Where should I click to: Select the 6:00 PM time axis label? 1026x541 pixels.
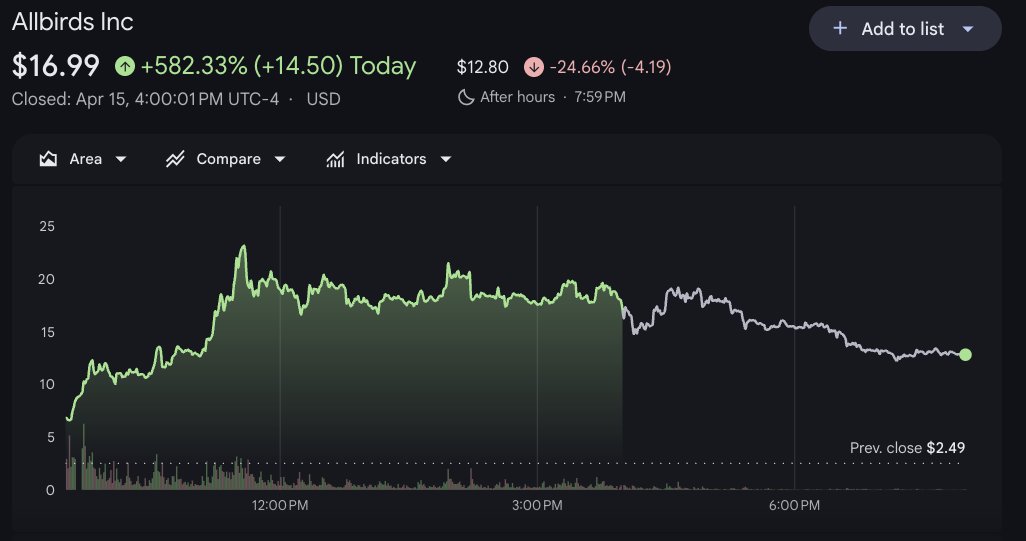(794, 506)
